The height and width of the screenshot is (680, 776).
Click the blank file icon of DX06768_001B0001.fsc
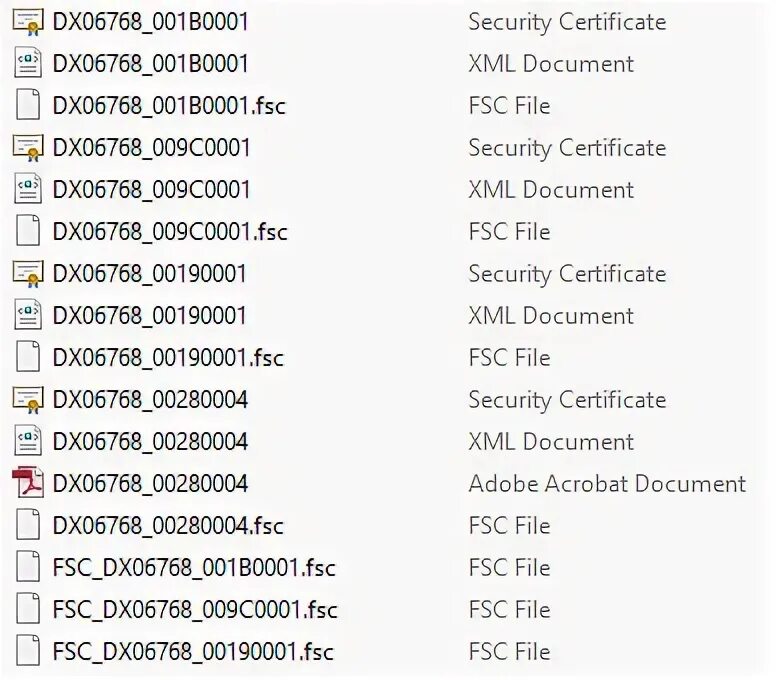28,105
